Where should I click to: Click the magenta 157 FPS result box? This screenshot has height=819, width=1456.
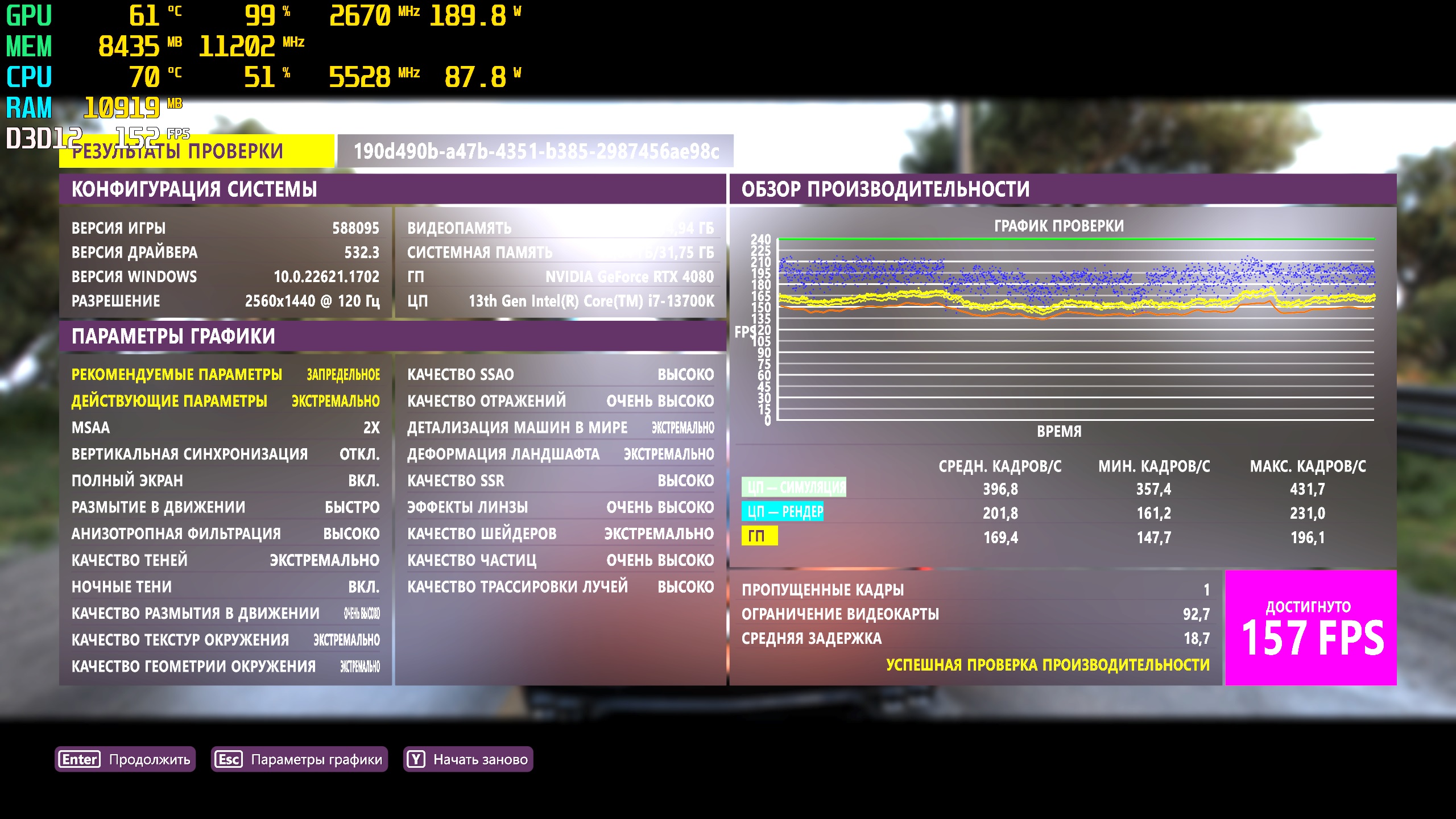point(1310,628)
